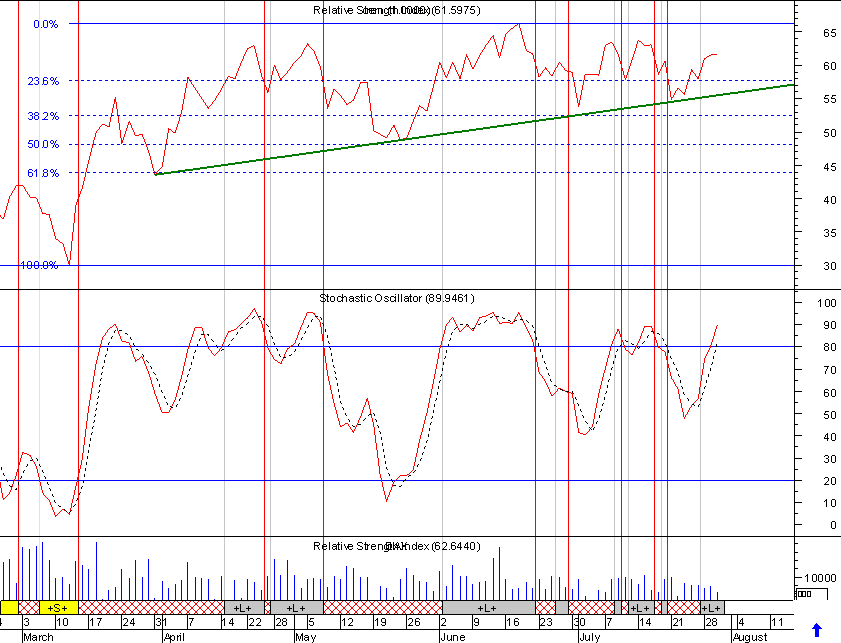The width and height of the screenshot is (841, 643).
Task: Click the 20 value on stochastic axis
Action: click(830, 481)
